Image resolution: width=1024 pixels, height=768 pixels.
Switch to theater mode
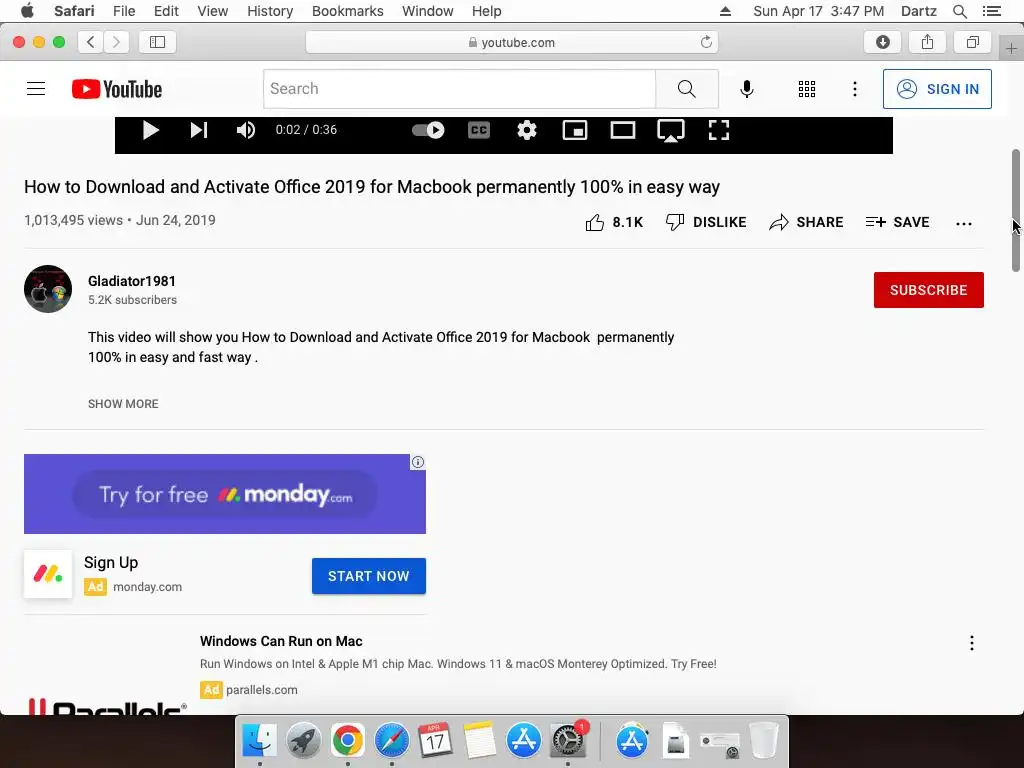[x=622, y=130]
